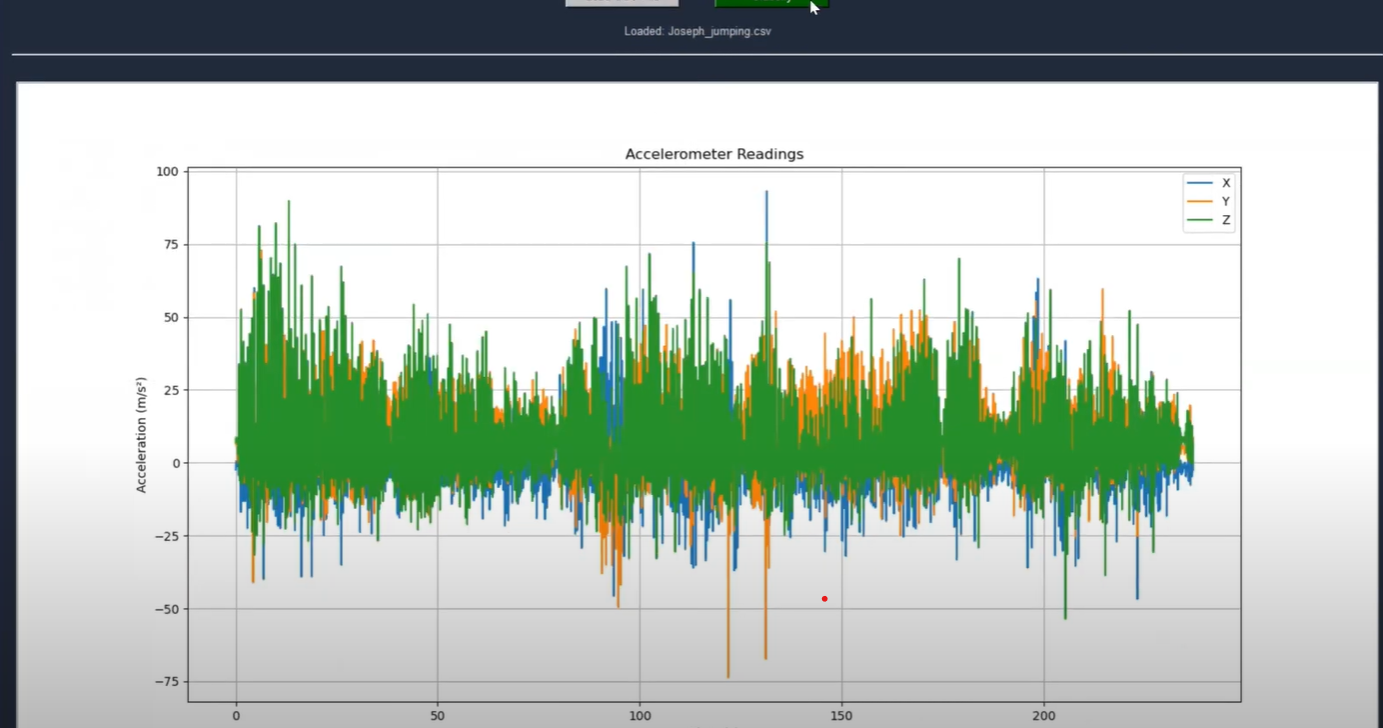Click the red dot marker in the plot

click(x=824, y=599)
